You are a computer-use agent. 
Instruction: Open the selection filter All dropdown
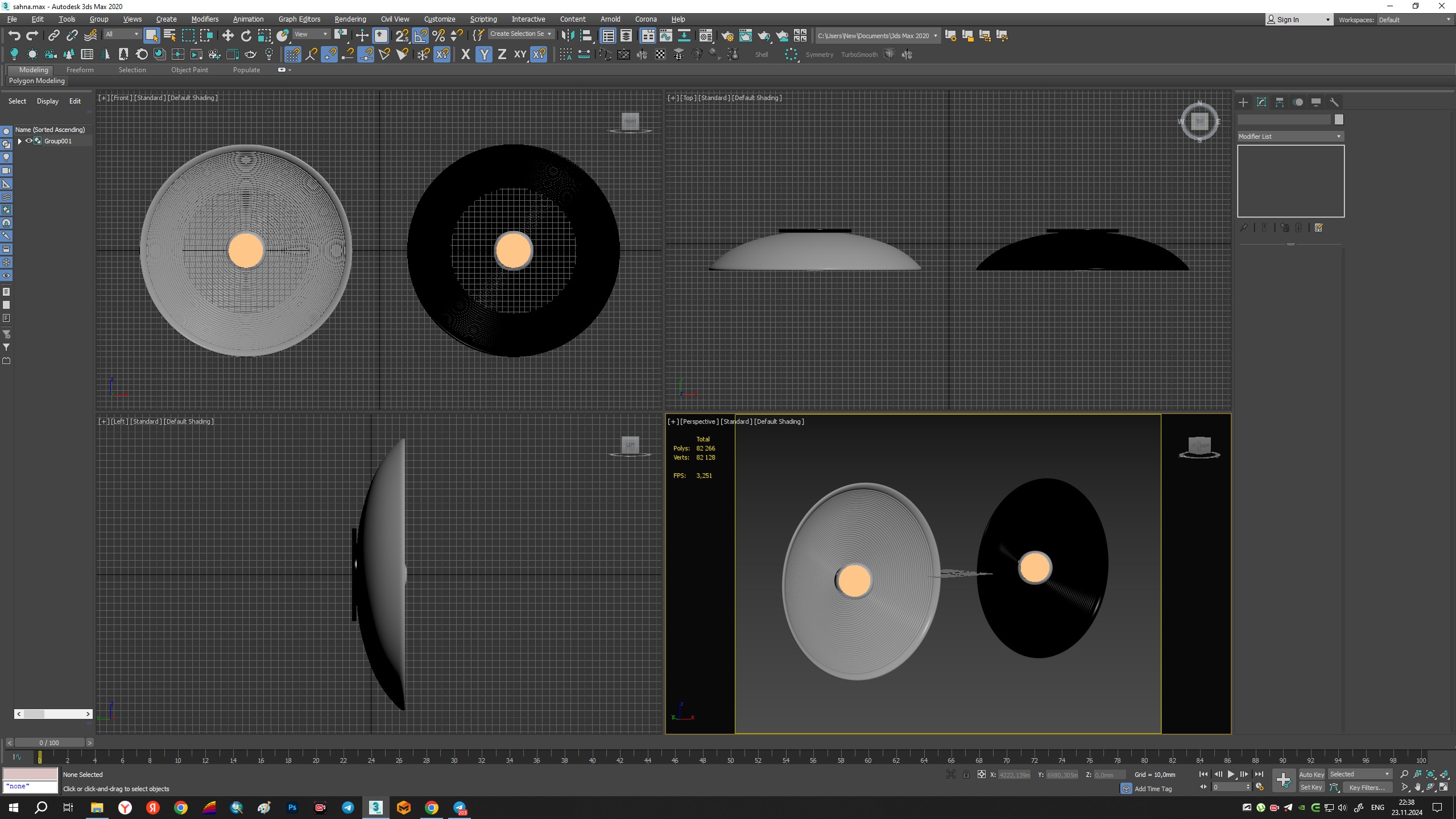pyautogui.click(x=122, y=34)
